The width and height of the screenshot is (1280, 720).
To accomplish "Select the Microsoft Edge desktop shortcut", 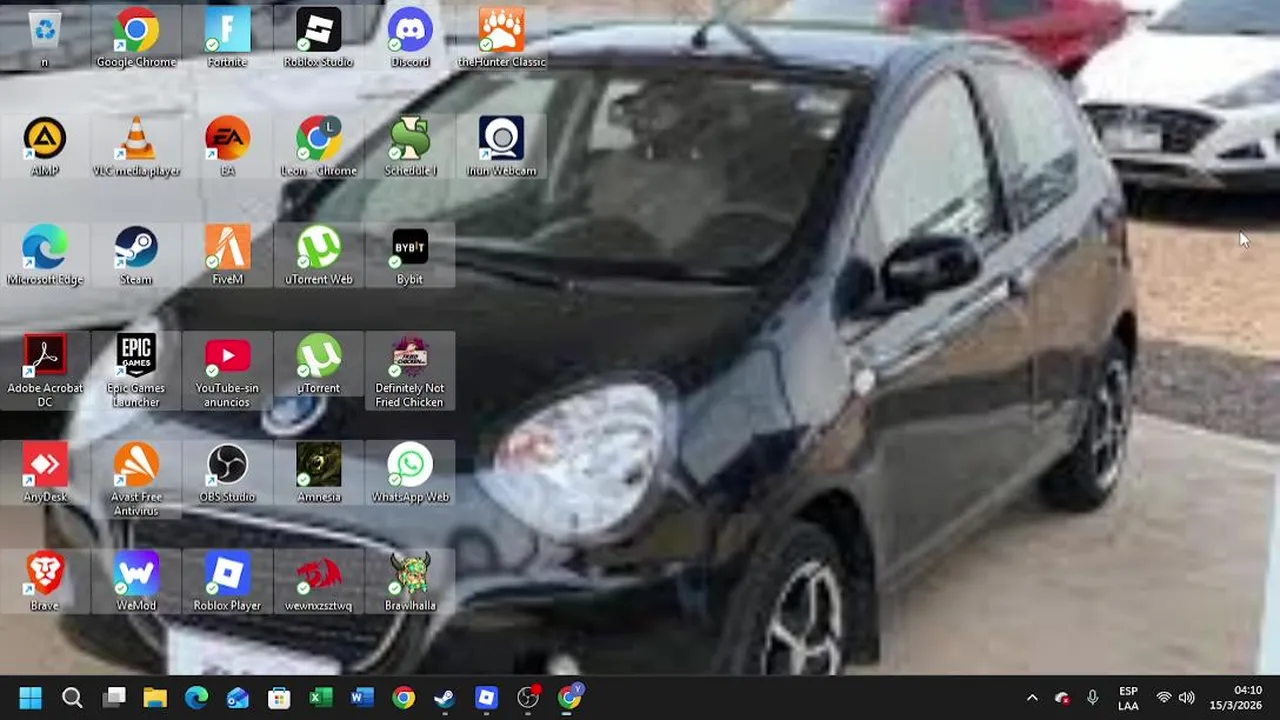I will pyautogui.click(x=45, y=256).
